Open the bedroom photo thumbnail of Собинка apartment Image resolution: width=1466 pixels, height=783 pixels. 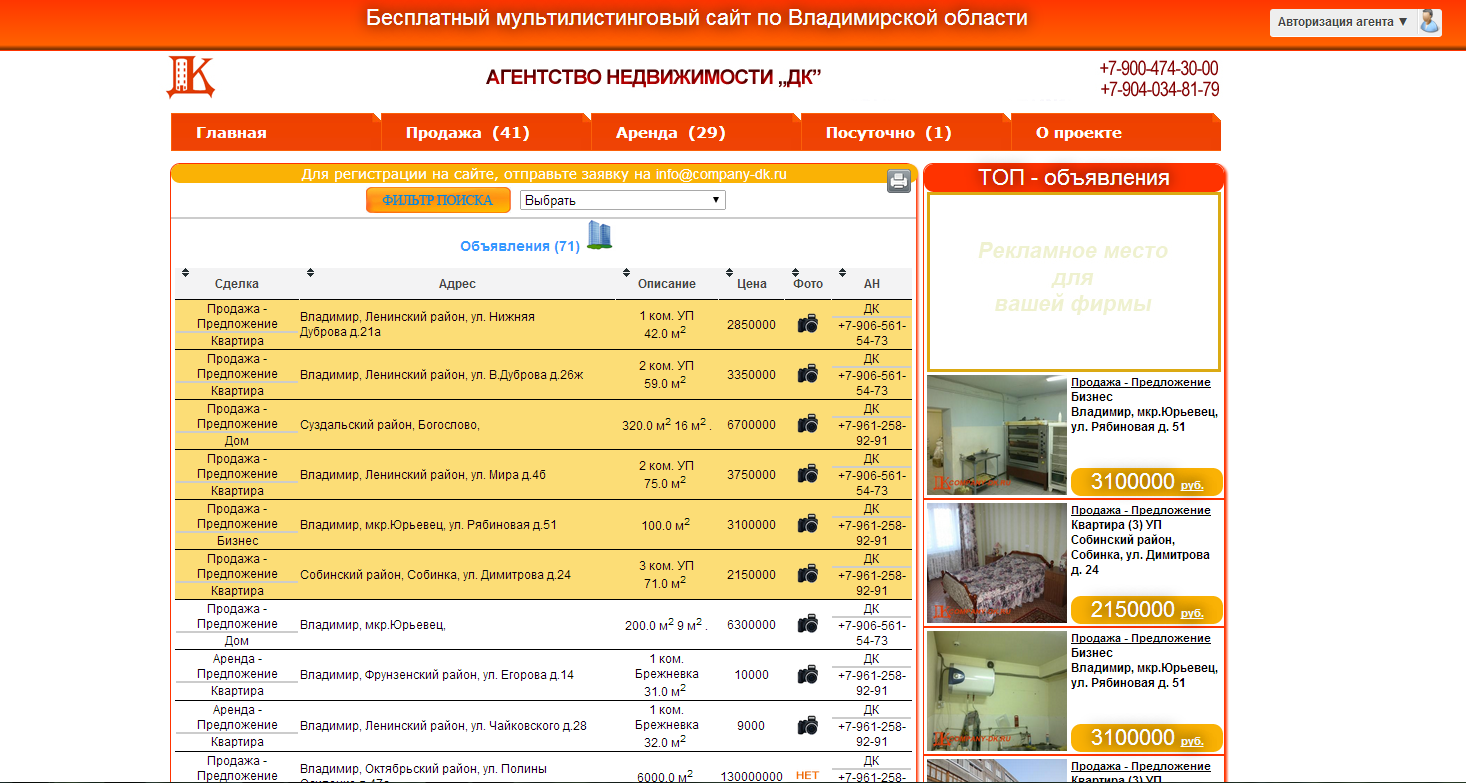[x=997, y=563]
